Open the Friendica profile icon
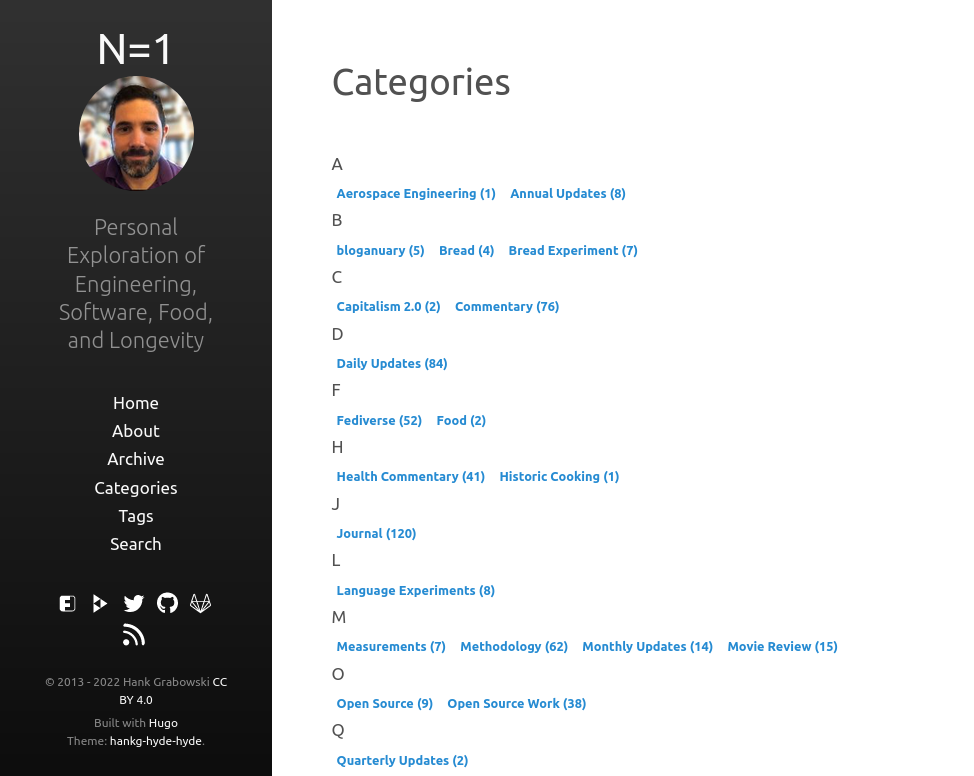 (x=67, y=603)
